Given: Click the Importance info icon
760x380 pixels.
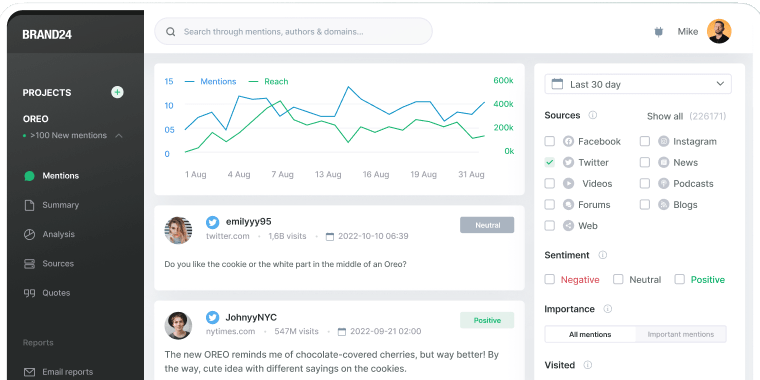Looking at the screenshot, I should [x=607, y=309].
